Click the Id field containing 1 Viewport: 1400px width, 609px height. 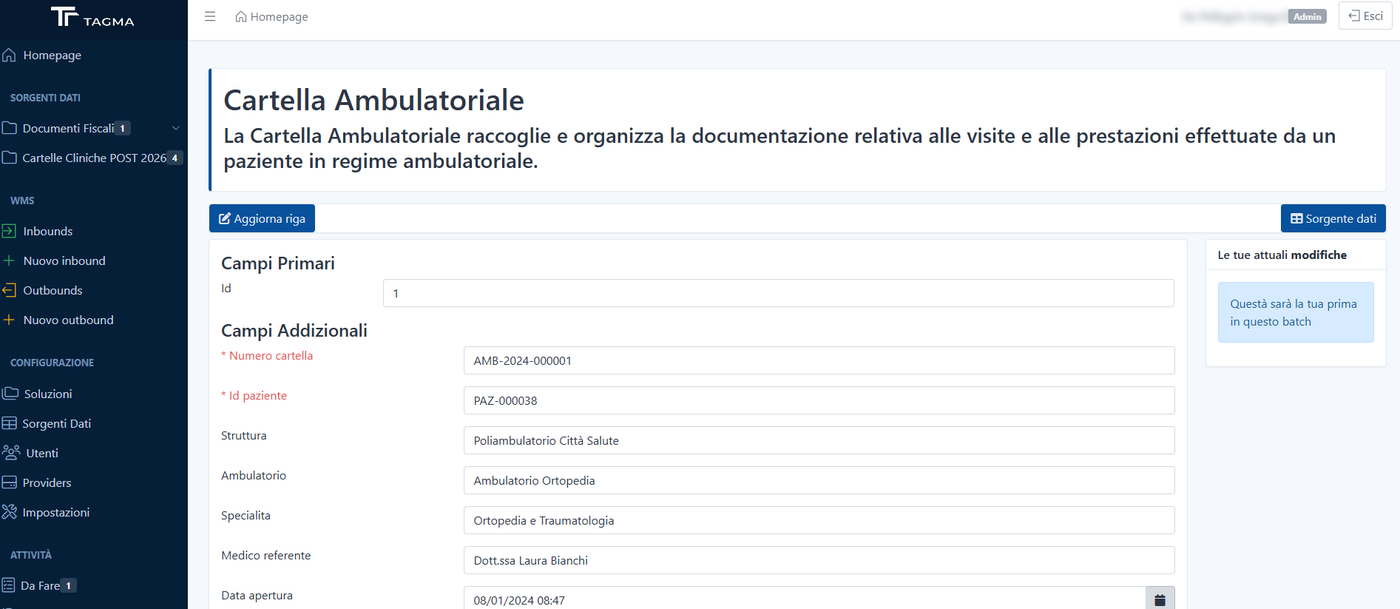tap(778, 294)
